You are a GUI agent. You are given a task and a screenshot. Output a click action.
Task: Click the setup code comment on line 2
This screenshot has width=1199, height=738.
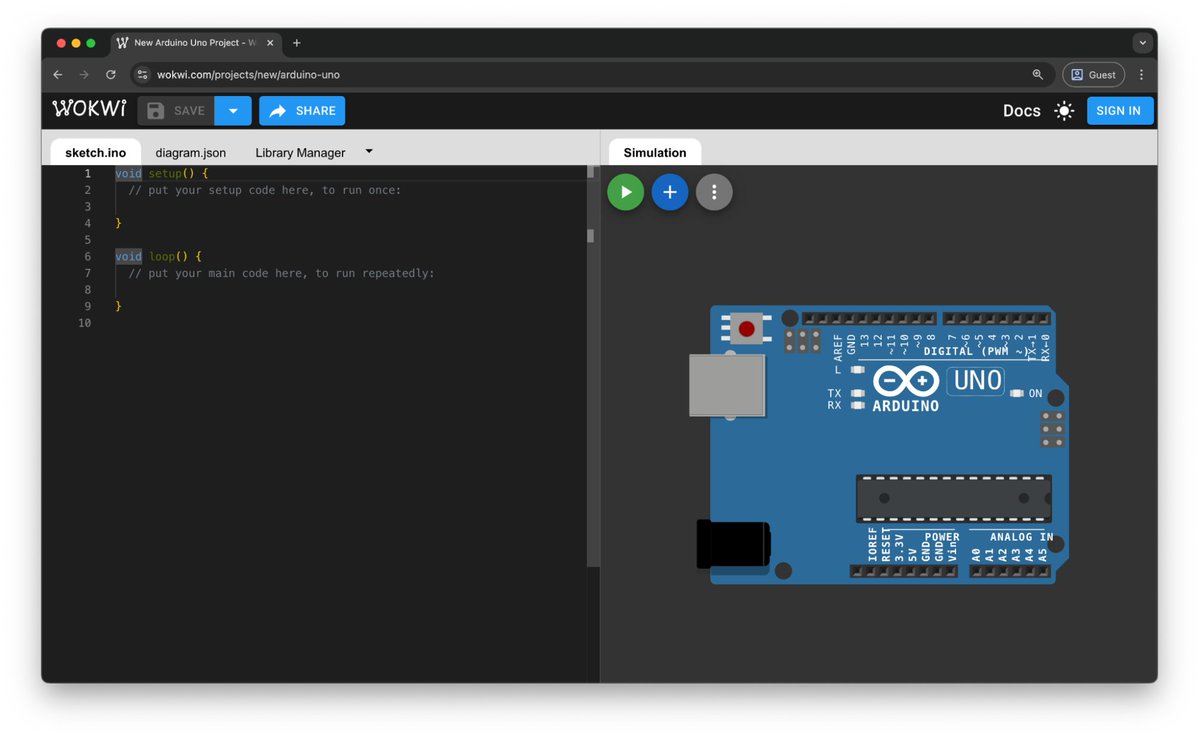[265, 190]
